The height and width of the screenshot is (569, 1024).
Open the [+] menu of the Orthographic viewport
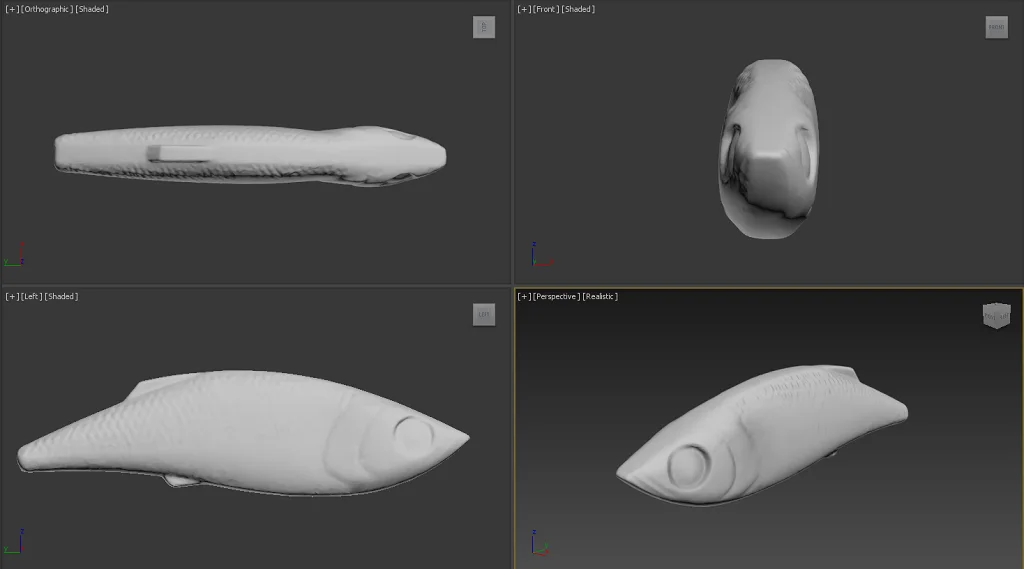coord(11,9)
